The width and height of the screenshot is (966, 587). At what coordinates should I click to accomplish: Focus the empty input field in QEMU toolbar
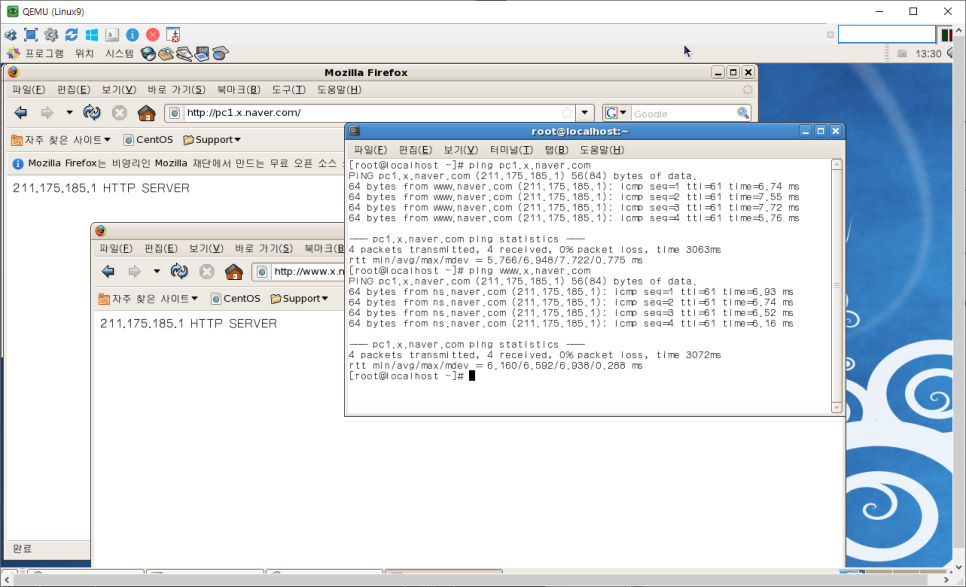click(887, 34)
